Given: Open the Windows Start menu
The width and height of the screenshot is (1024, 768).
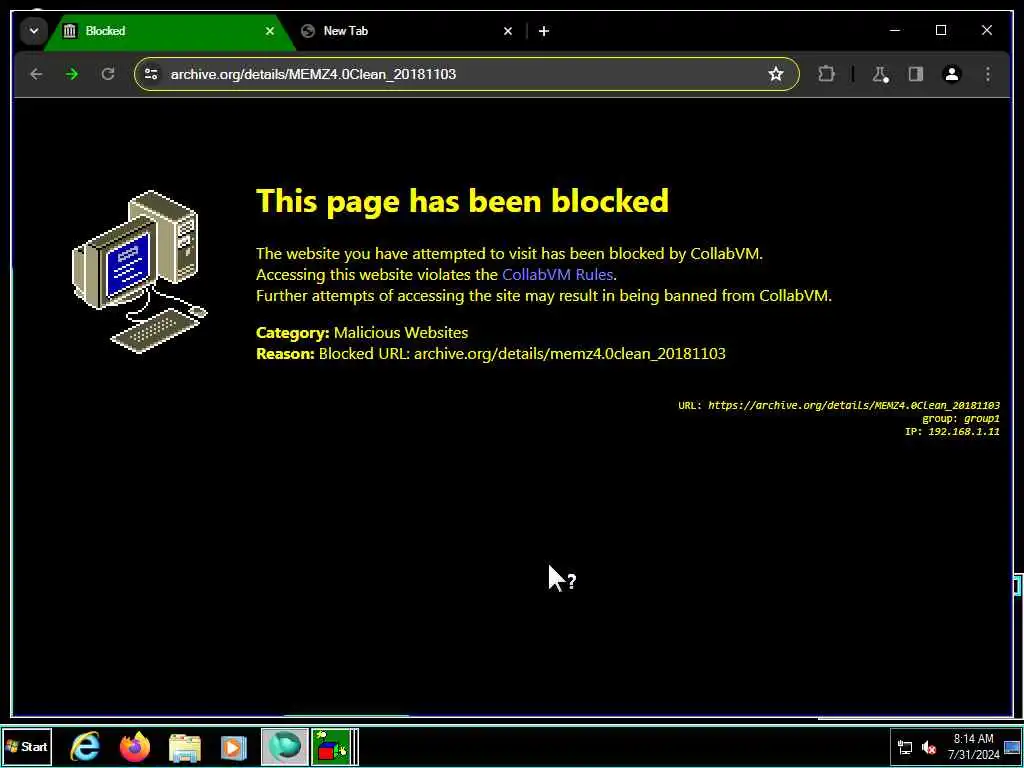Looking at the screenshot, I should pyautogui.click(x=27, y=747).
